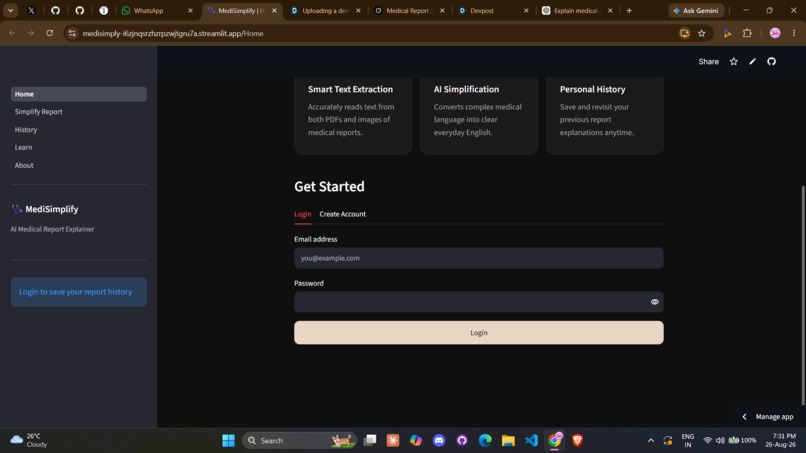806x453 pixels.
Task: Select the Create Account tab
Action: pyautogui.click(x=342, y=214)
